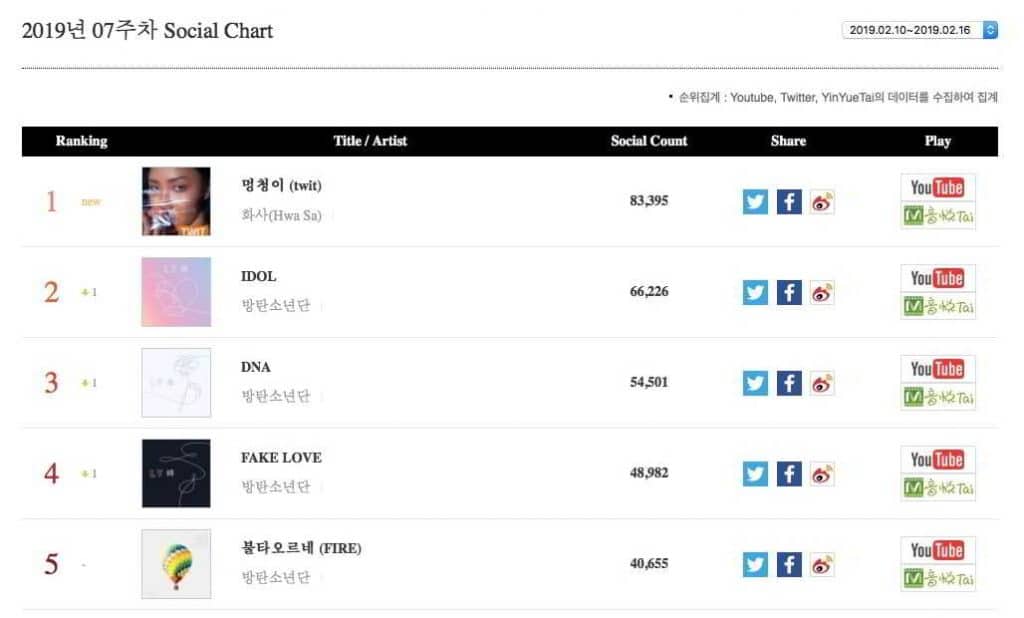
Task: Click the Ranking column header
Action: point(81,141)
